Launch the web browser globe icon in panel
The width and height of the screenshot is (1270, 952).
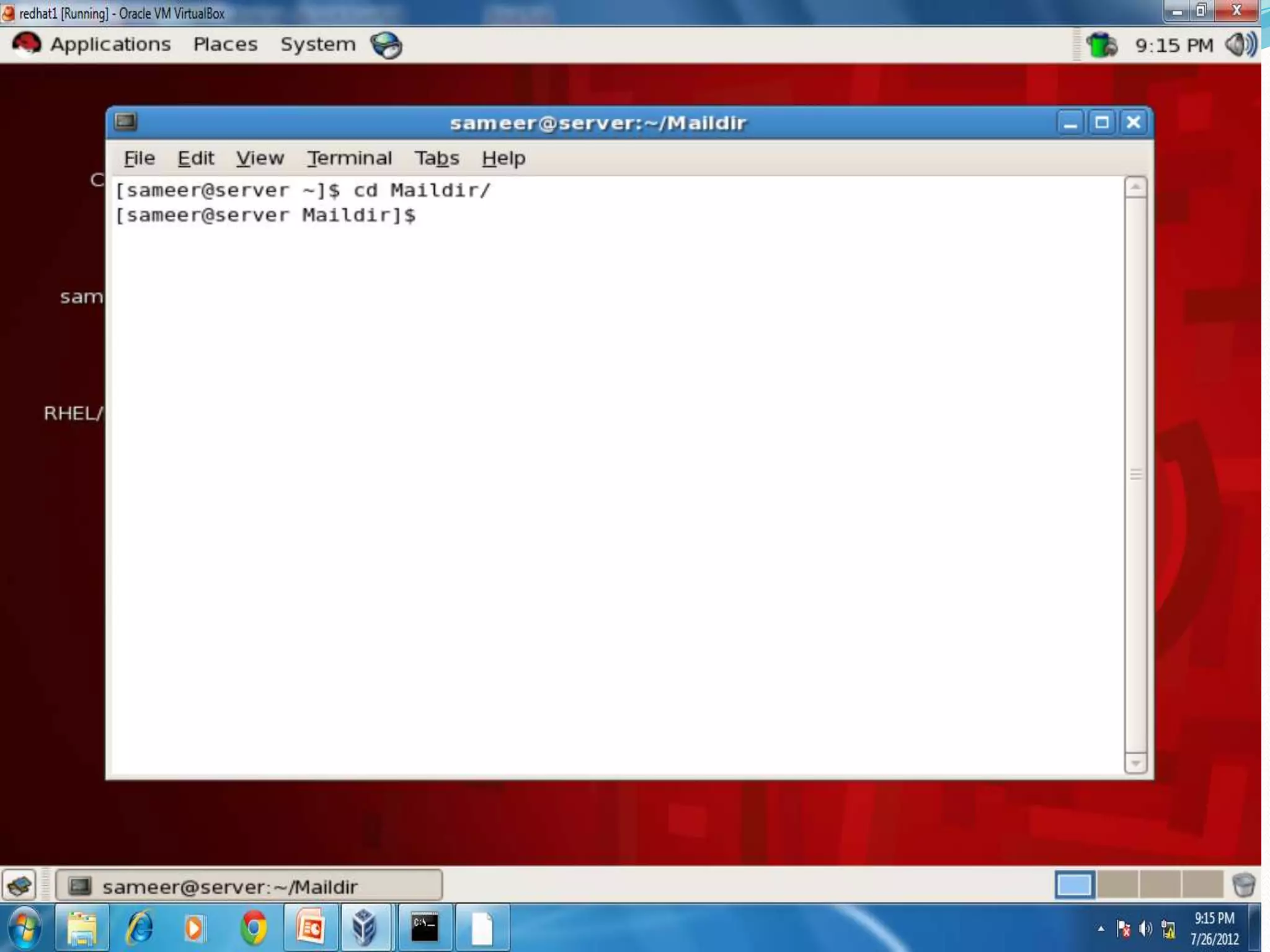pos(386,45)
